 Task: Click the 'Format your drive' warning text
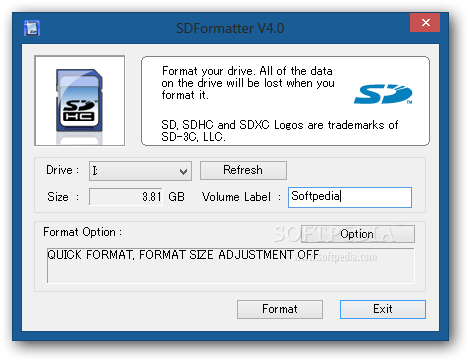point(248,83)
